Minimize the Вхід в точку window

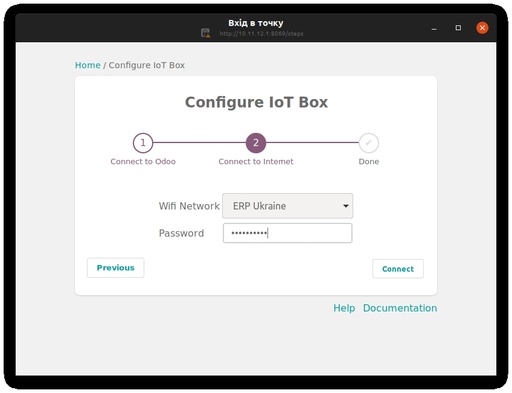(x=434, y=29)
